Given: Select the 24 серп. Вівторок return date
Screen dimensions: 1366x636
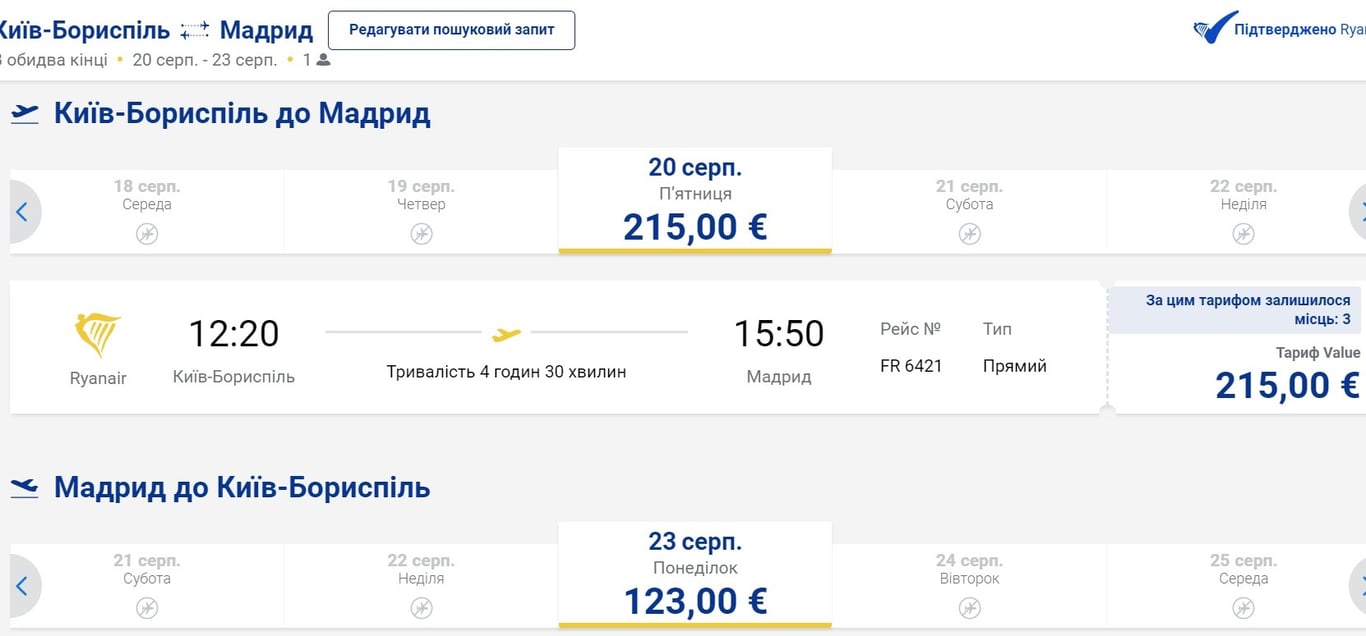Looking at the screenshot, I should [969, 585].
